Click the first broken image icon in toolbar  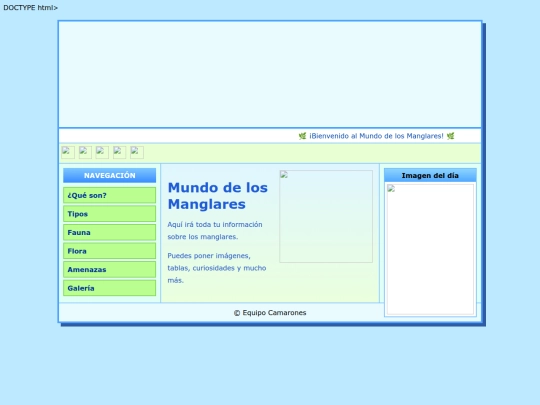click(x=68, y=152)
